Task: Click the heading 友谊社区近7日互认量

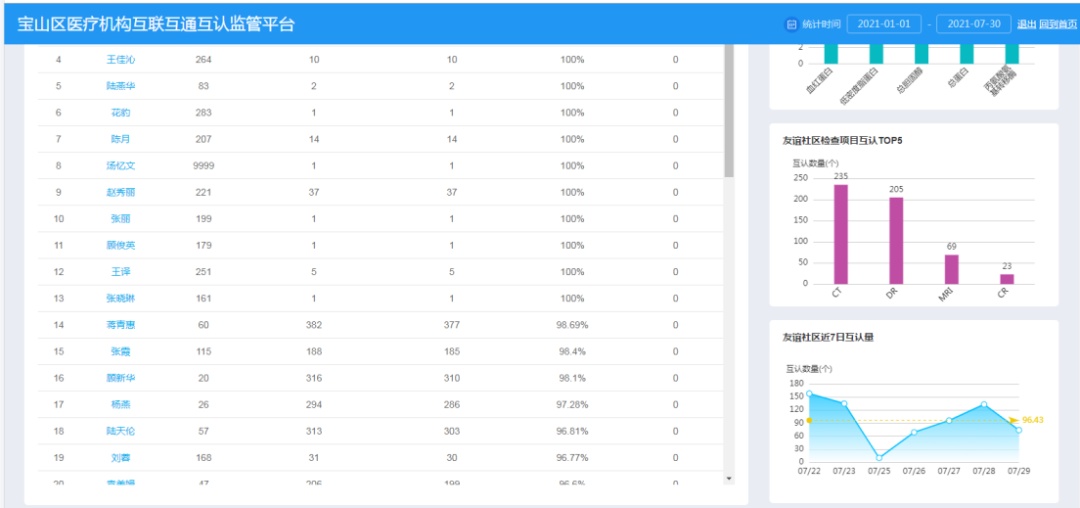Action: tap(828, 337)
